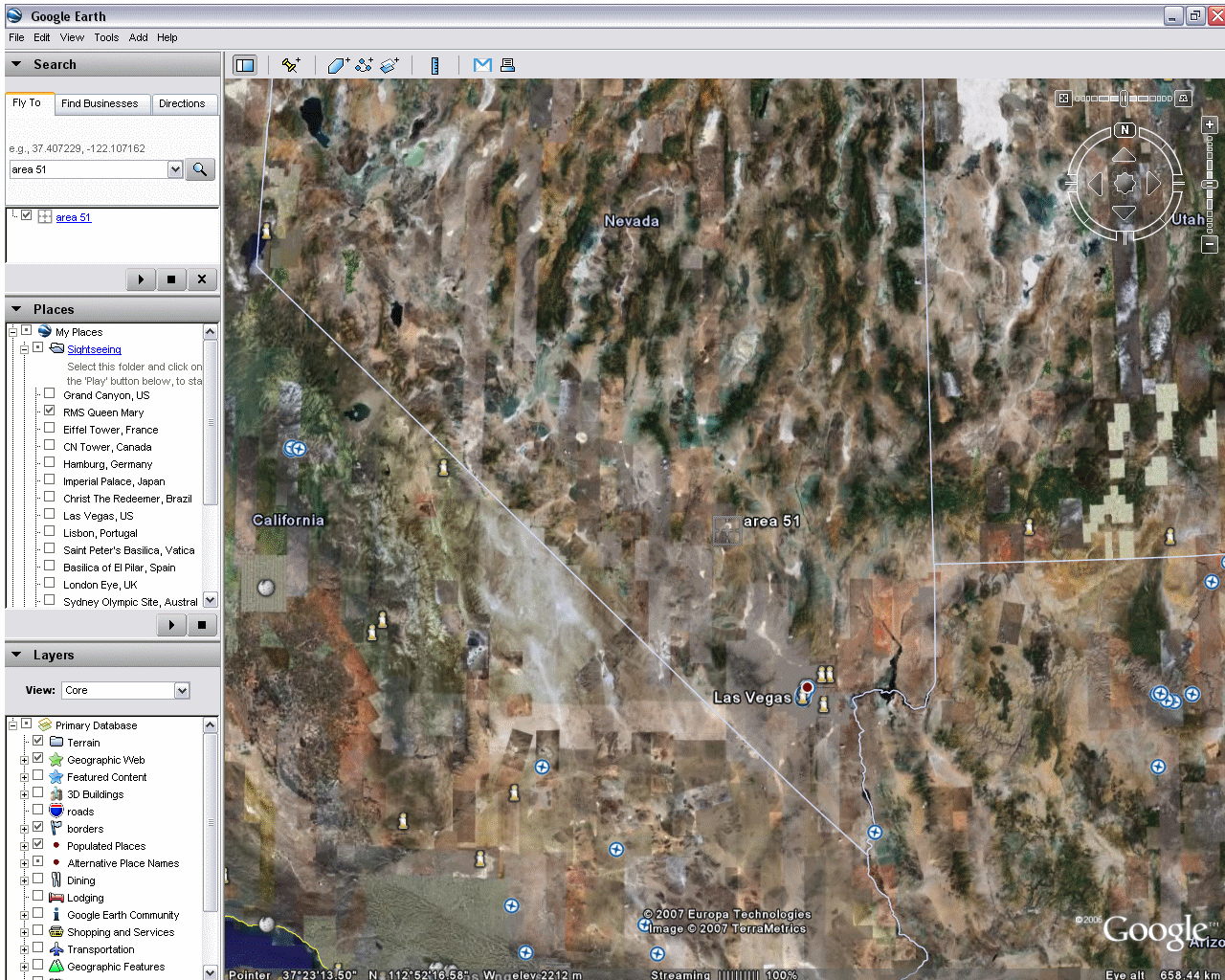Open the View menu

(x=72, y=37)
